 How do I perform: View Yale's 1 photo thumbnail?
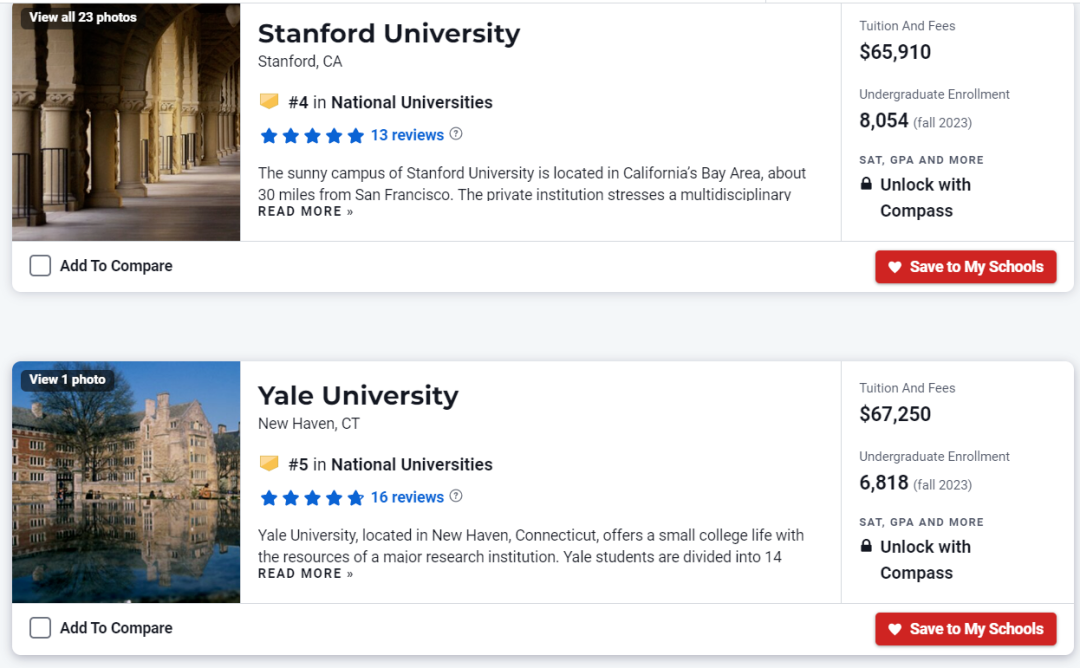[67, 379]
